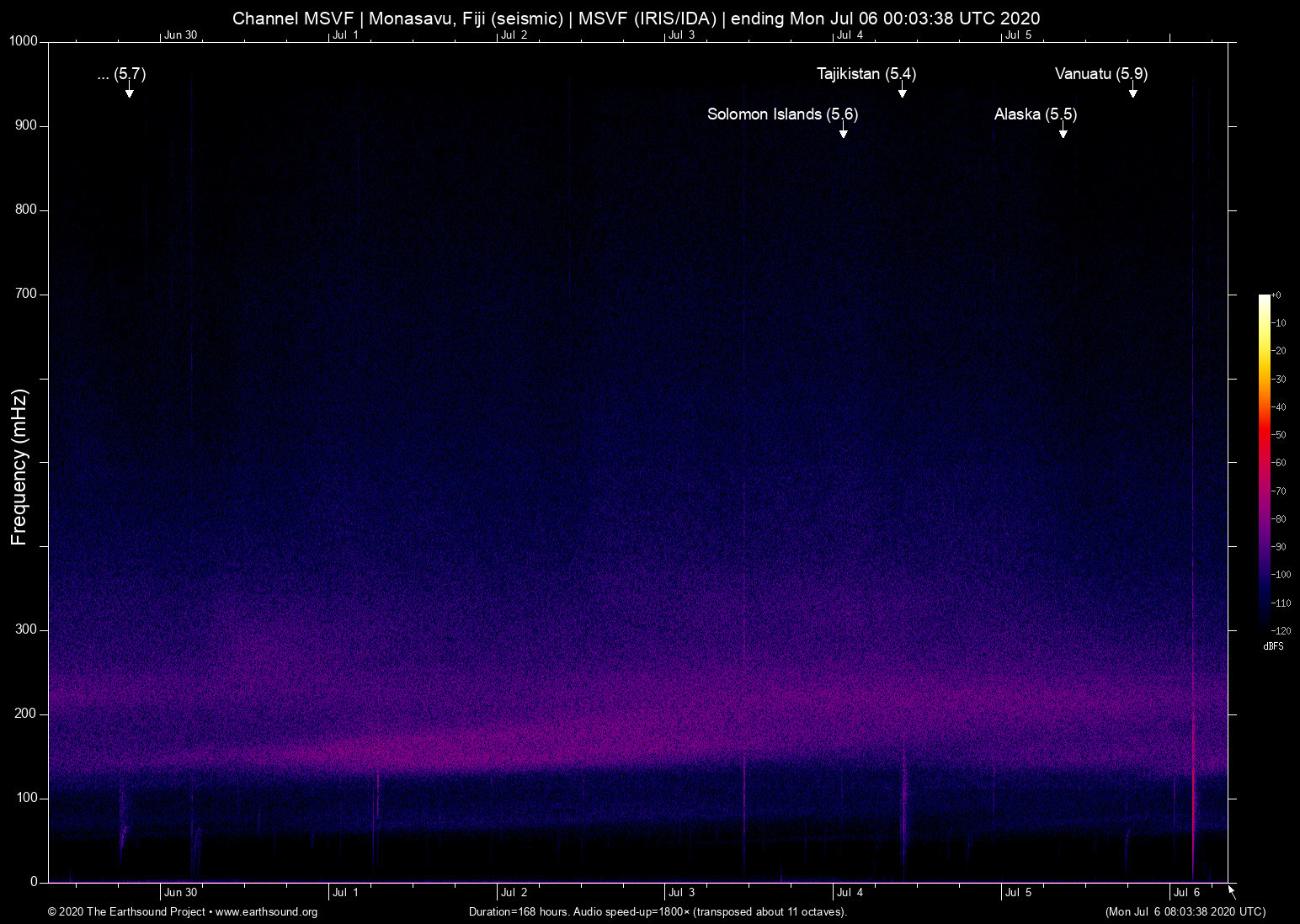The height and width of the screenshot is (924, 1300).
Task: Select the 'Jul 3' date on the top axis
Action: tap(682, 35)
